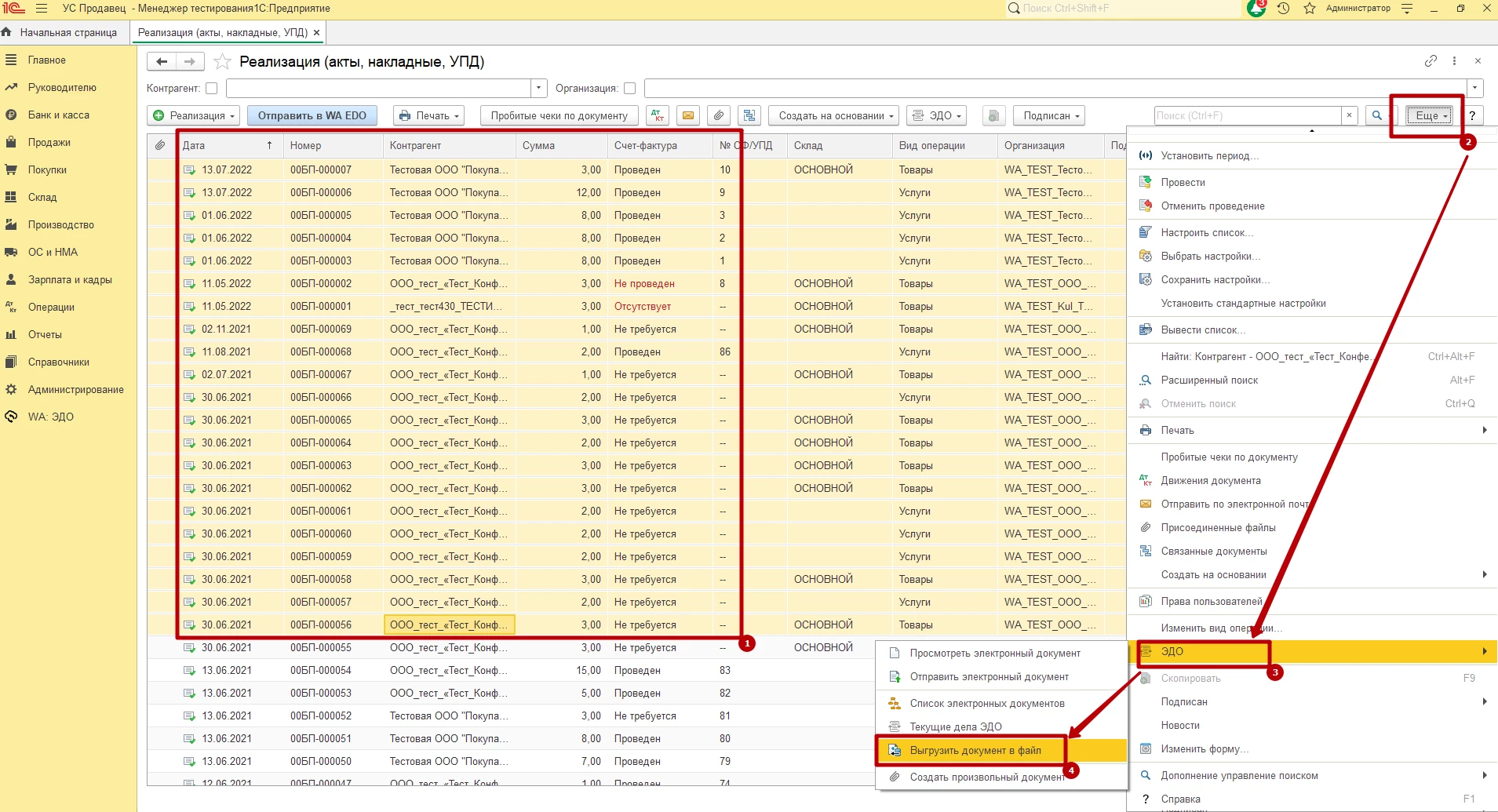Click the copy link chain icon
The image size is (1498, 812).
pos(1431,60)
